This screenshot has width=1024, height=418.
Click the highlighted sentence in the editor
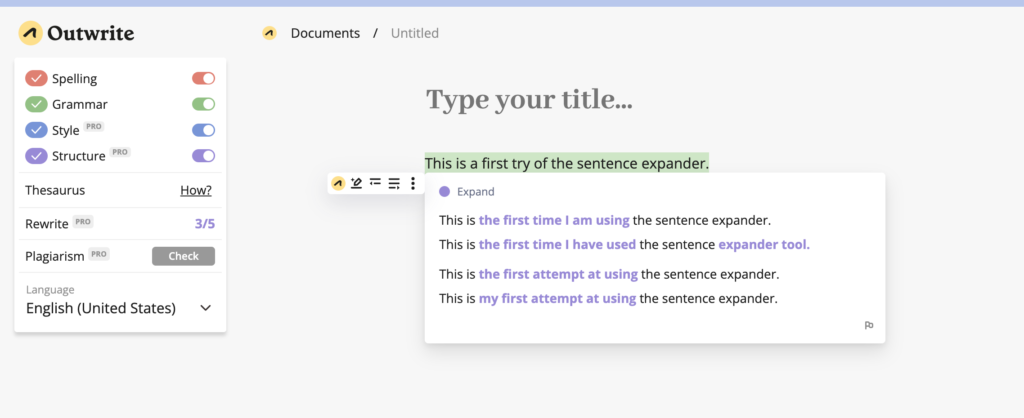[x=567, y=163]
